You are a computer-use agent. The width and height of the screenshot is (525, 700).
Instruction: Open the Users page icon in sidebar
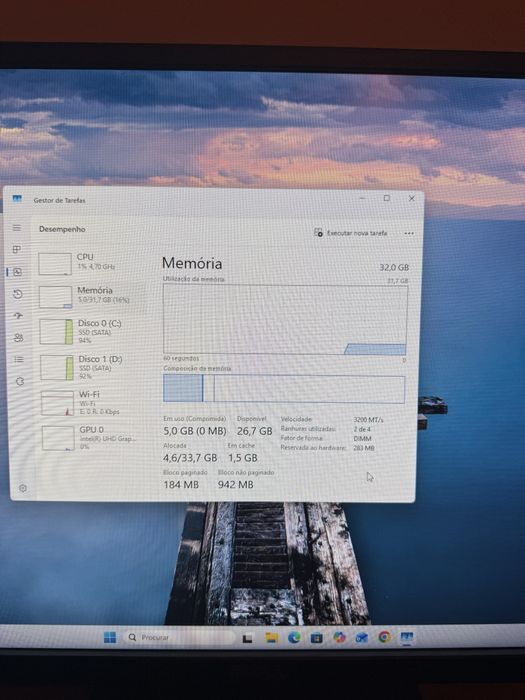pyautogui.click(x=19, y=338)
